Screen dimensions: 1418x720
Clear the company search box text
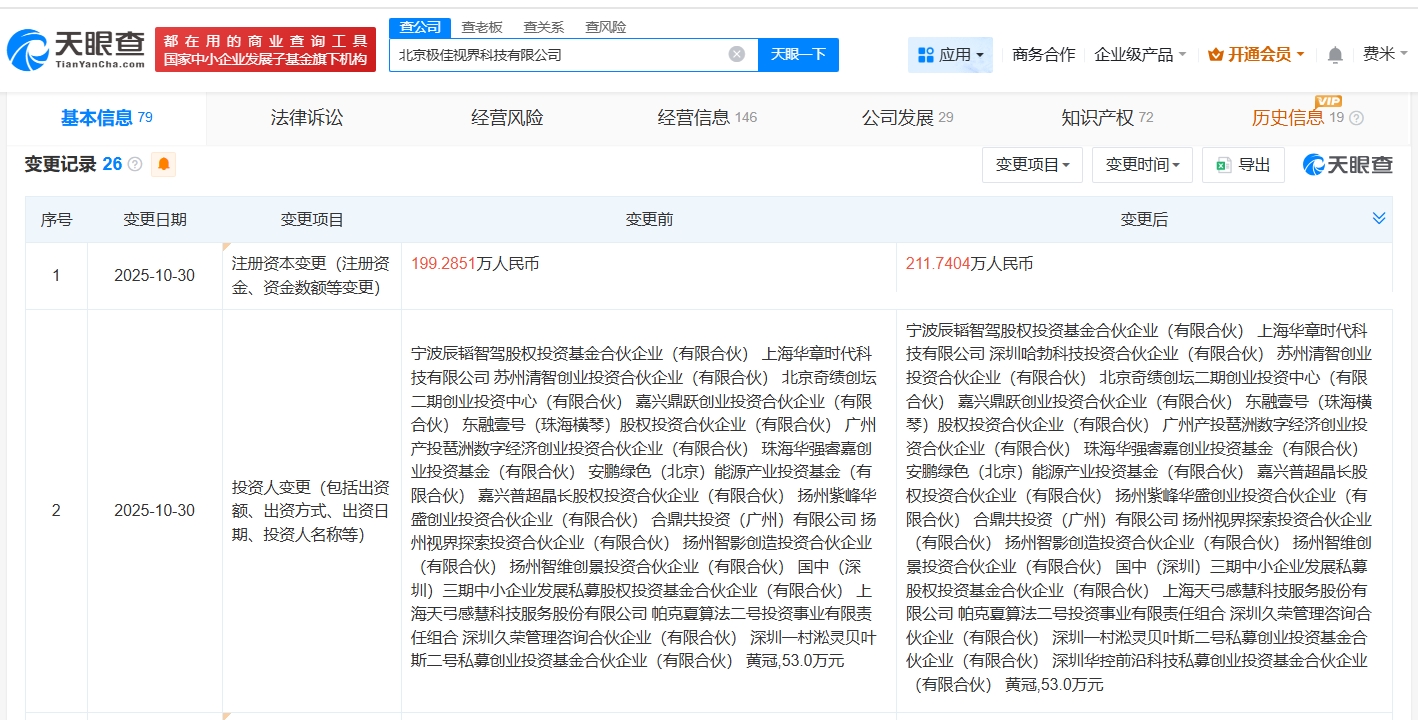pos(737,54)
